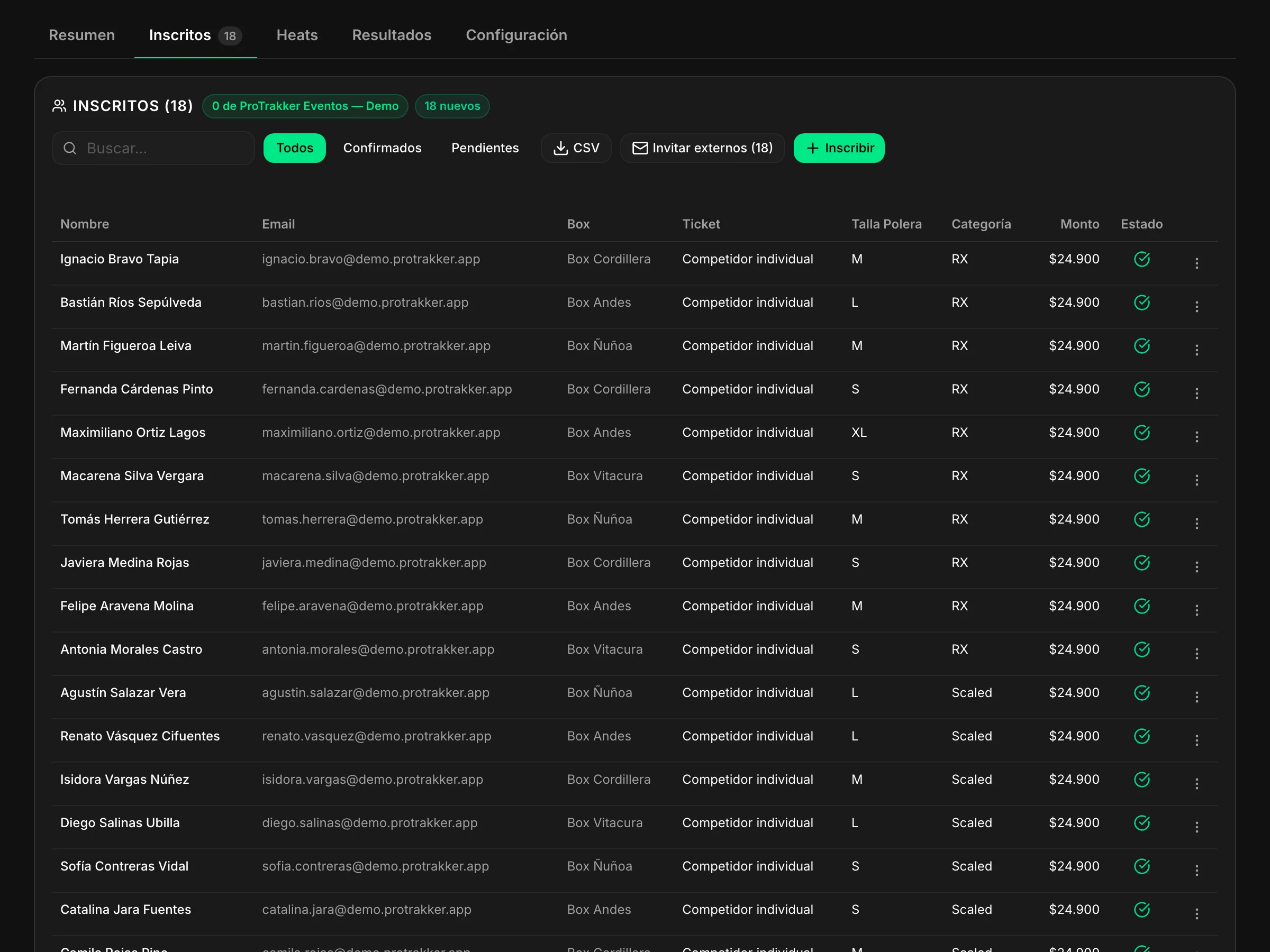1270x952 pixels.
Task: Click confirmed status icon for Catalina Jara Fuentes
Action: [x=1141, y=910]
